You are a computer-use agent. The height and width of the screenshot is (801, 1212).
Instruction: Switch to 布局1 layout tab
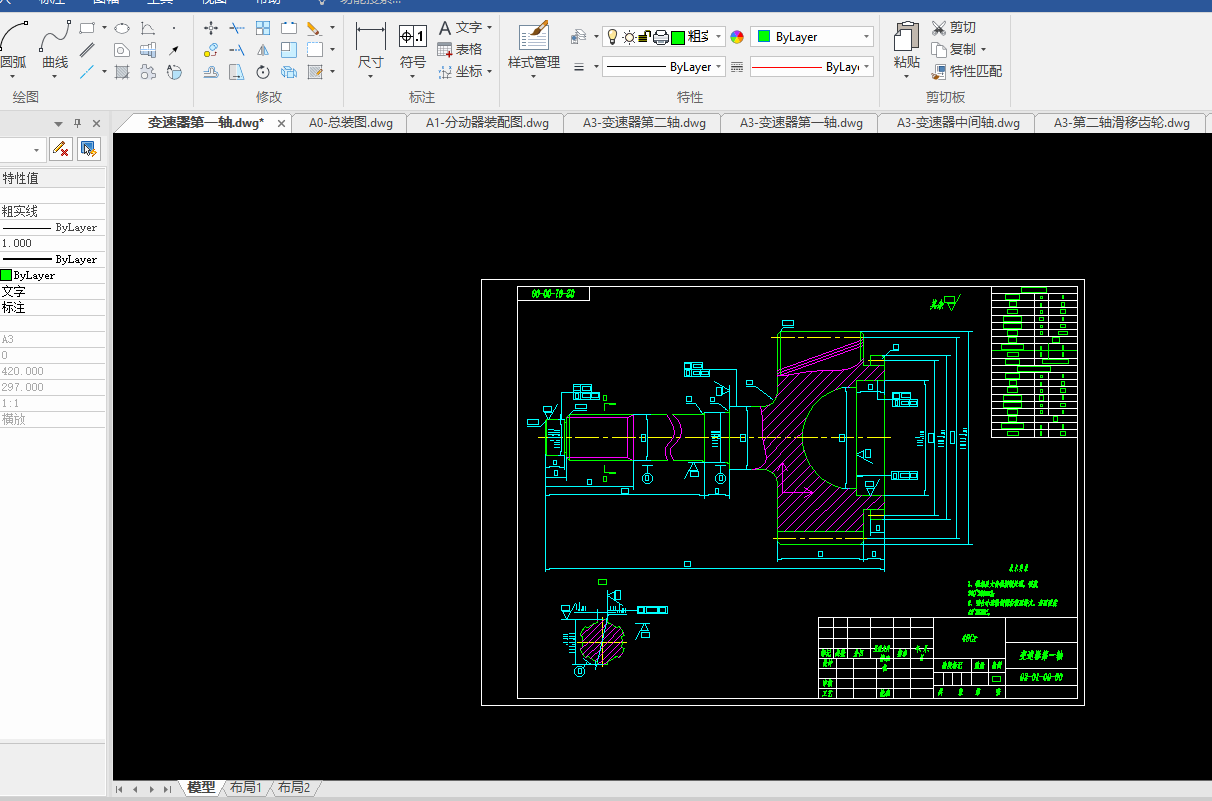[x=246, y=788]
